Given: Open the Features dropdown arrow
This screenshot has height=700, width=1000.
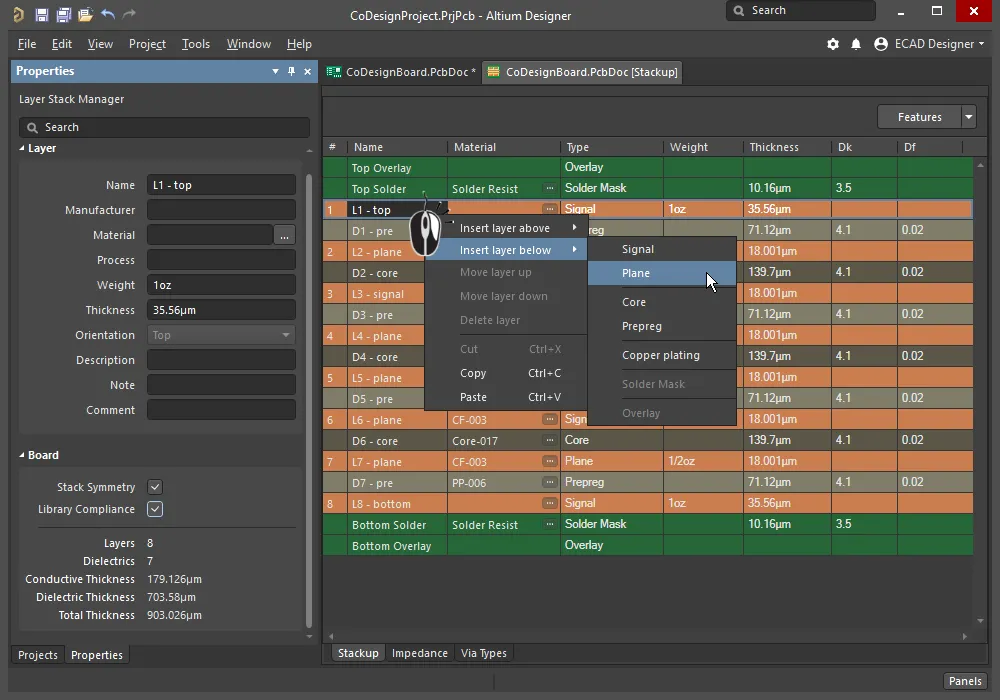Looking at the screenshot, I should [x=968, y=117].
